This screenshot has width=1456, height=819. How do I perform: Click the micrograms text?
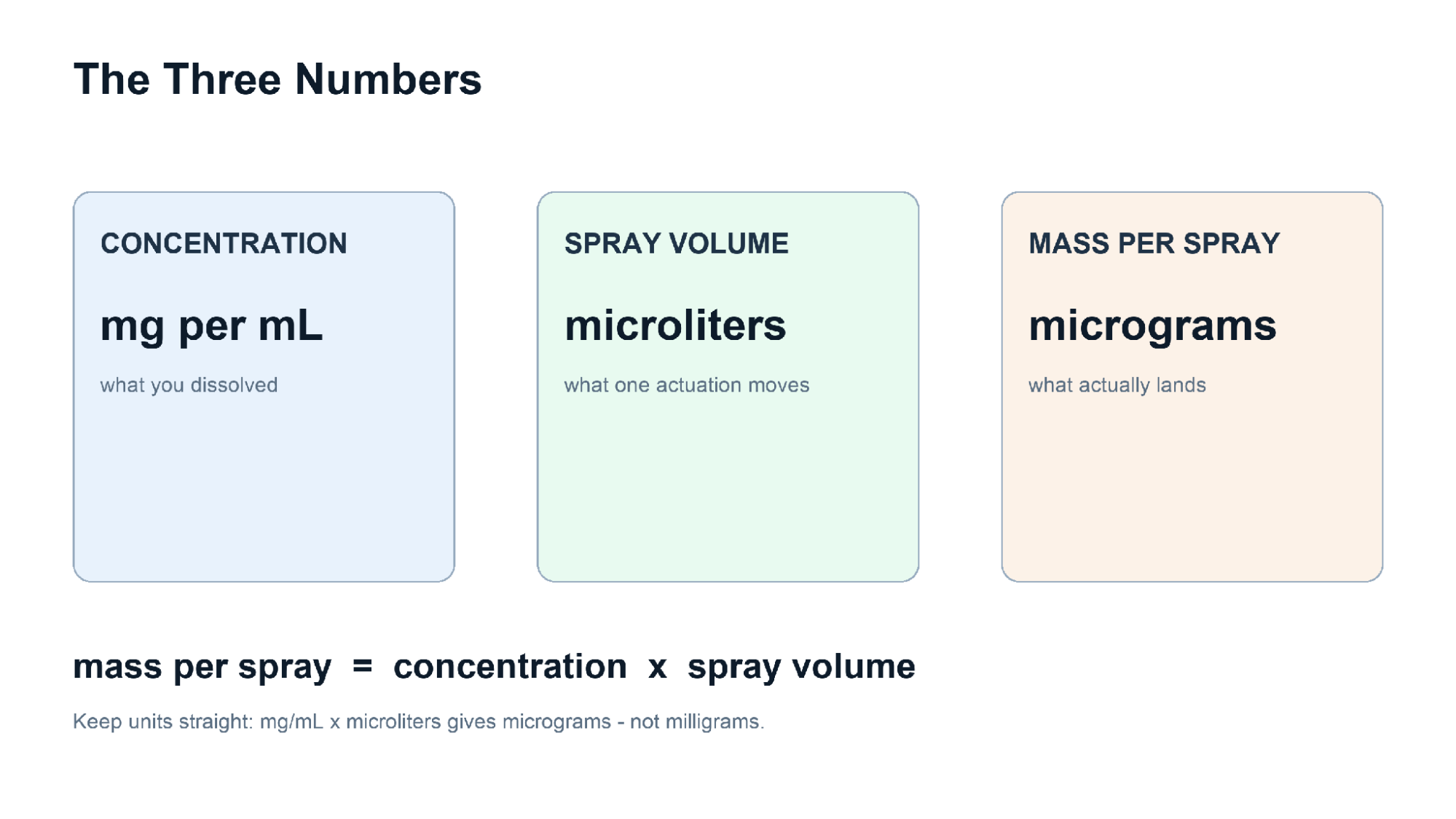point(1152,325)
